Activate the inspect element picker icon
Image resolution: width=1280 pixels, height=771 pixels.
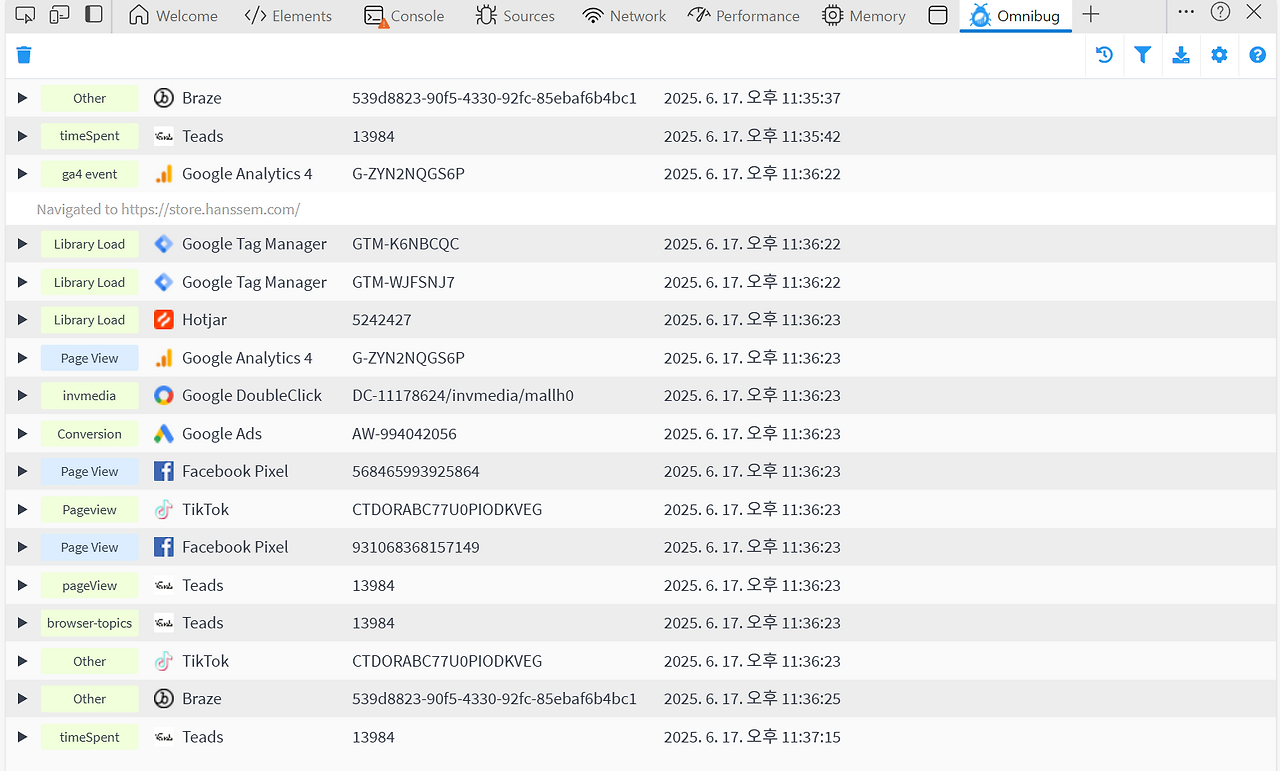point(25,15)
